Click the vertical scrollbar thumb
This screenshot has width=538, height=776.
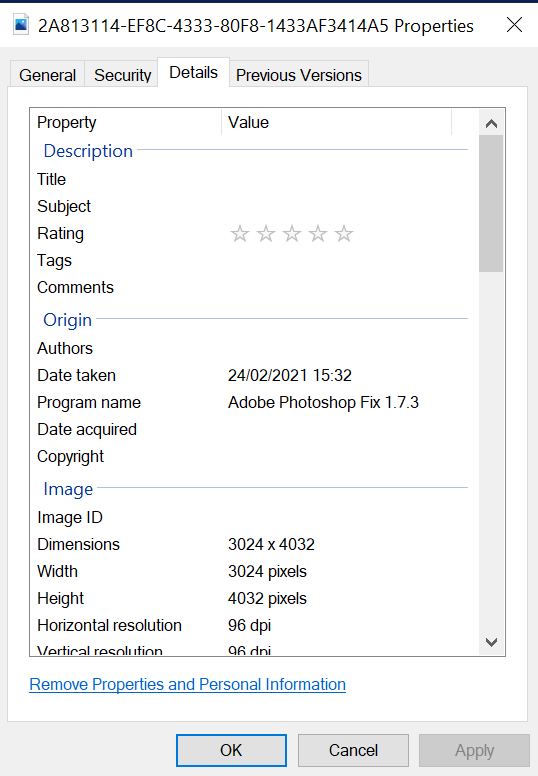(x=491, y=203)
